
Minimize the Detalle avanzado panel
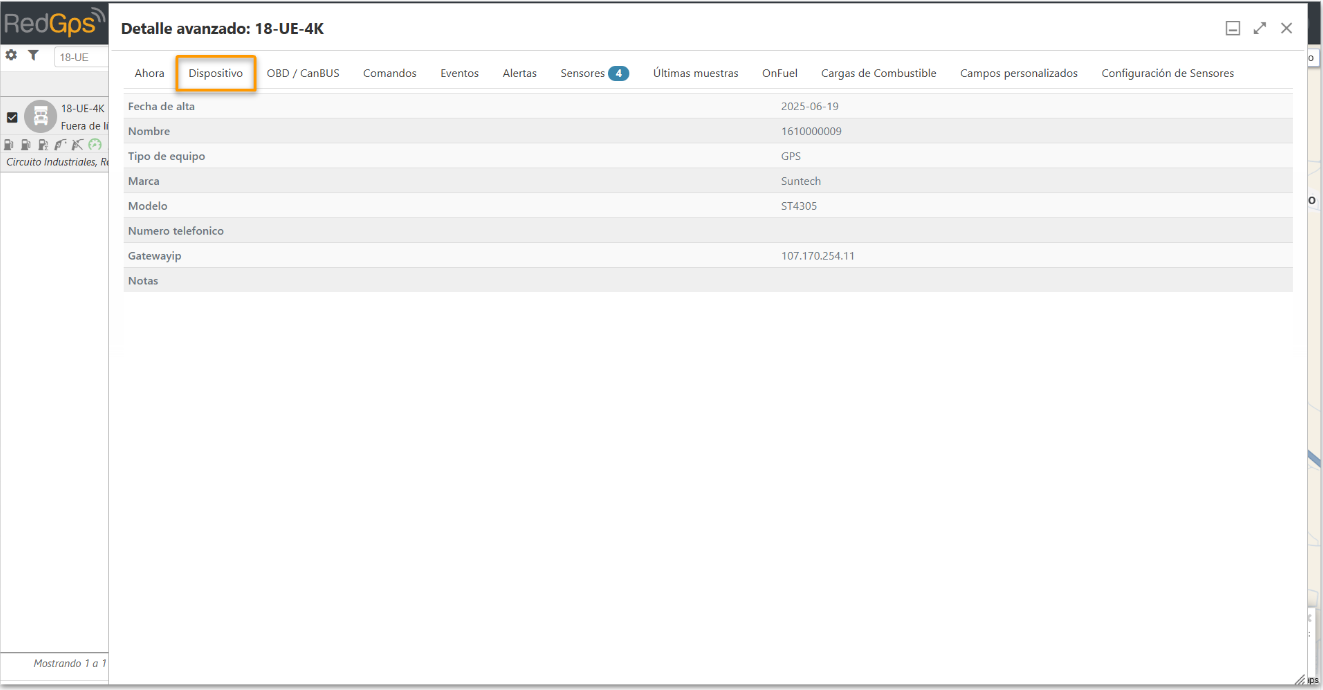[x=1233, y=28]
